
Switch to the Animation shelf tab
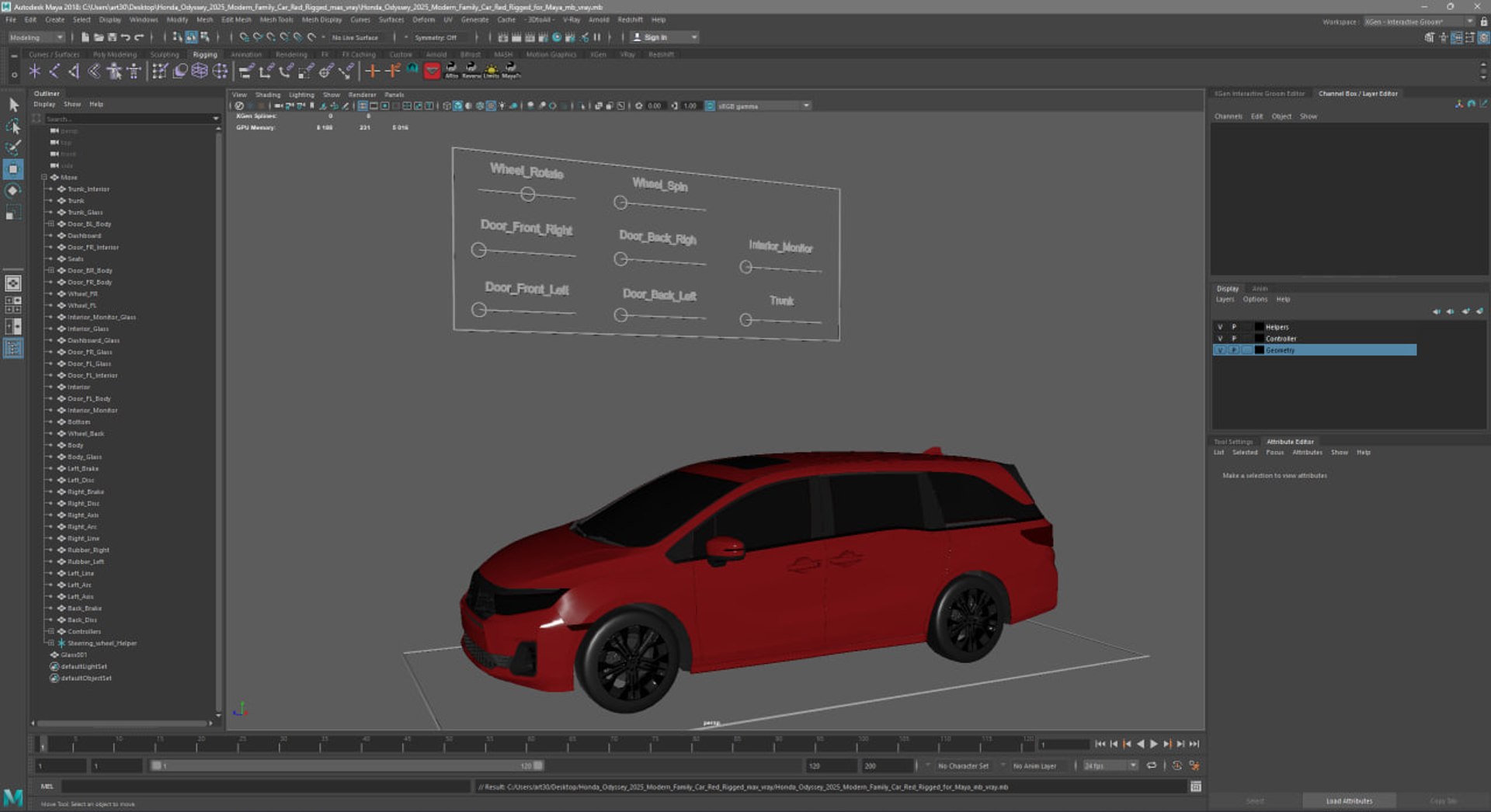246,54
